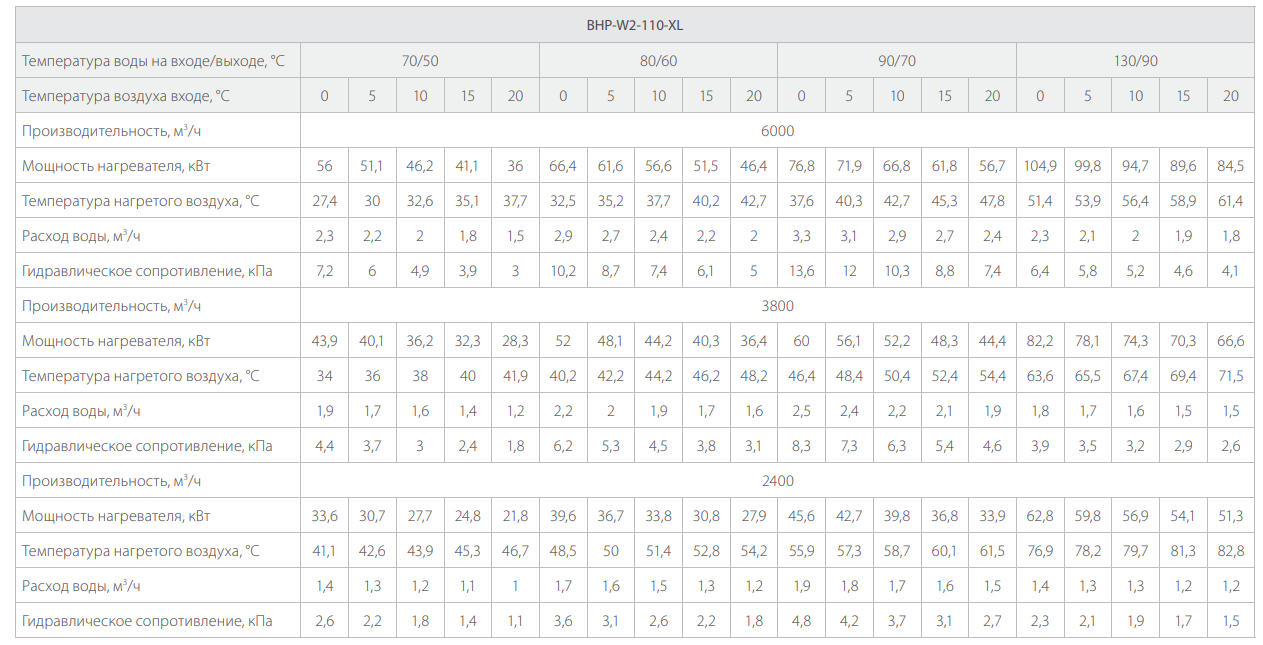
Task: Click the heated air temperature cell 63,6
Action: [1040, 376]
